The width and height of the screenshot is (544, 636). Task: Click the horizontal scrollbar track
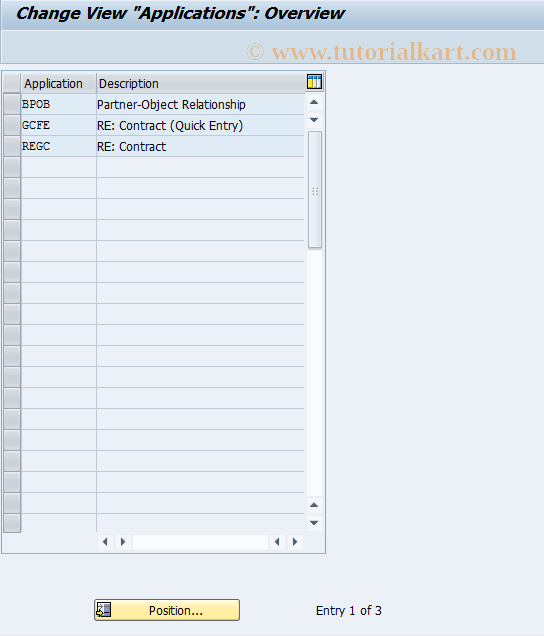pyautogui.click(x=200, y=542)
